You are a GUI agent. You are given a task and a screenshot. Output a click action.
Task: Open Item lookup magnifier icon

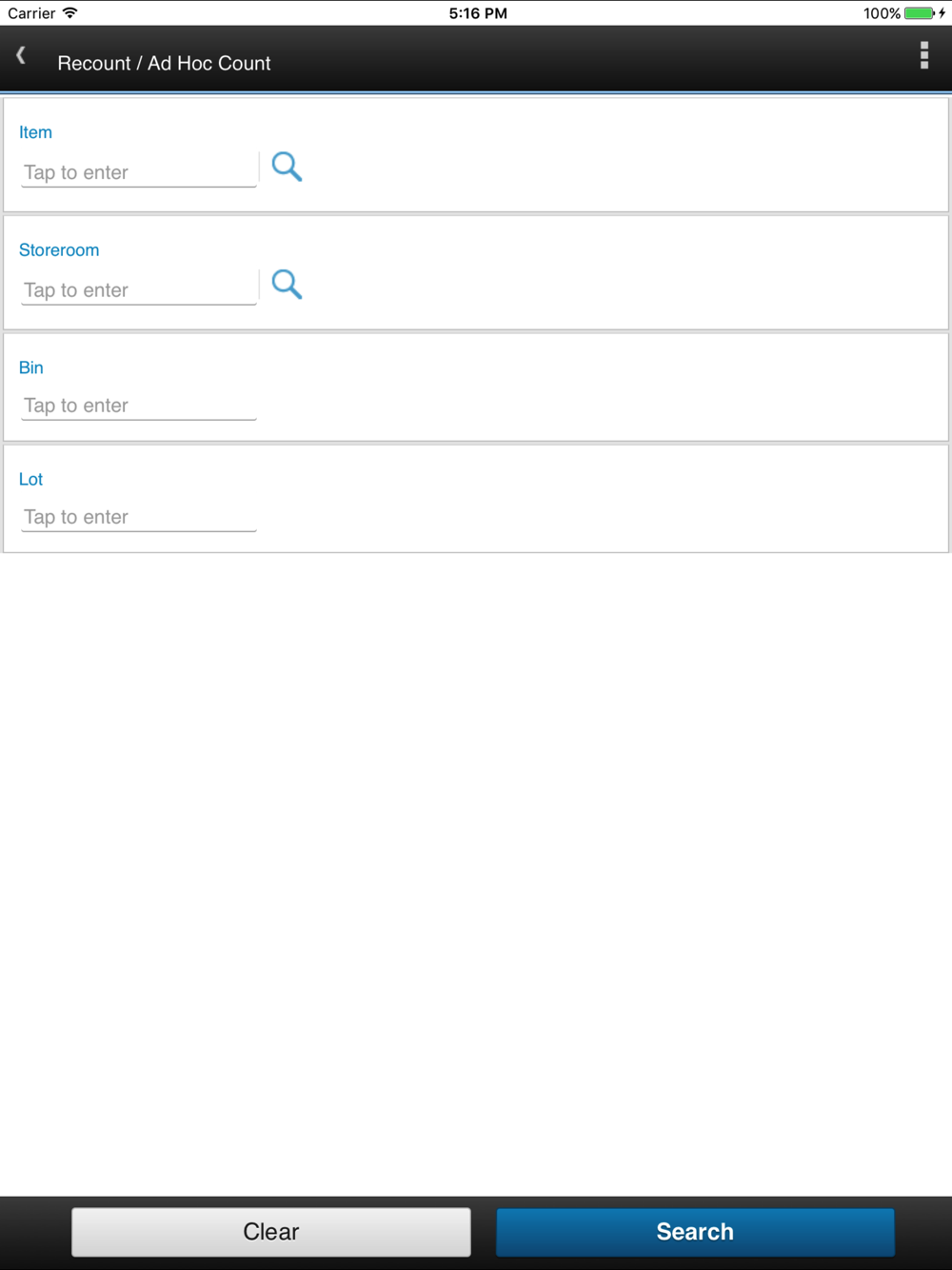287,167
